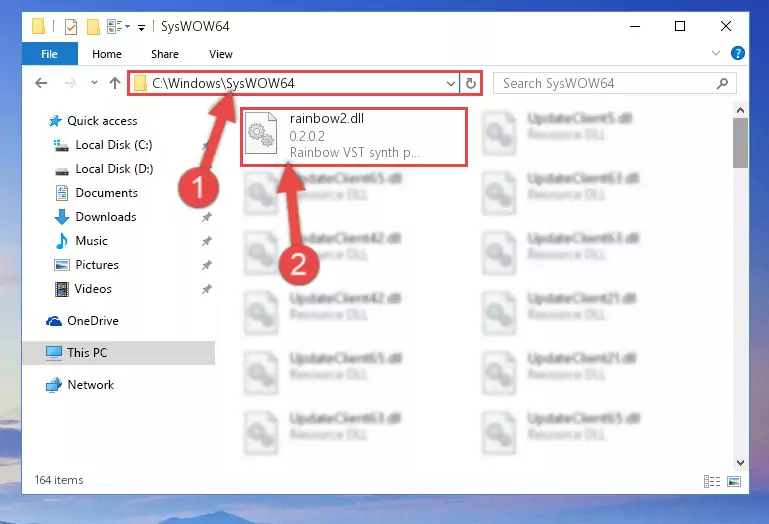
Task: Select the rainbow2.dll file
Action: (354, 136)
